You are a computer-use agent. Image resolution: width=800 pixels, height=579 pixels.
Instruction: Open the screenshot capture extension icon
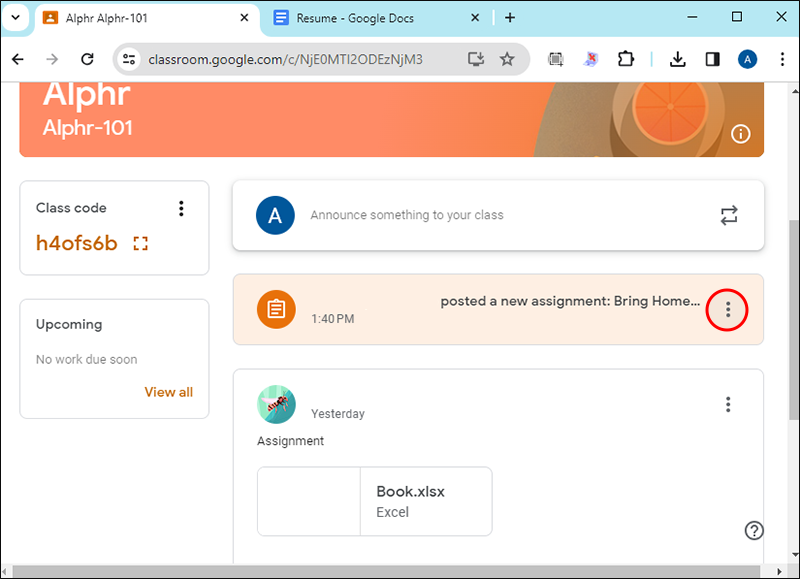[x=556, y=59]
